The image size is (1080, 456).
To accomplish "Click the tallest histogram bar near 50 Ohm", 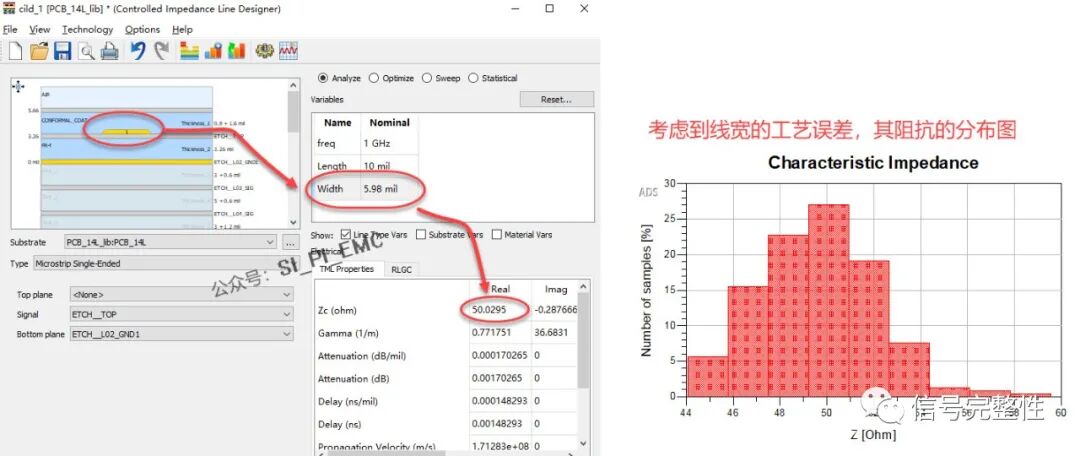I will [829, 300].
